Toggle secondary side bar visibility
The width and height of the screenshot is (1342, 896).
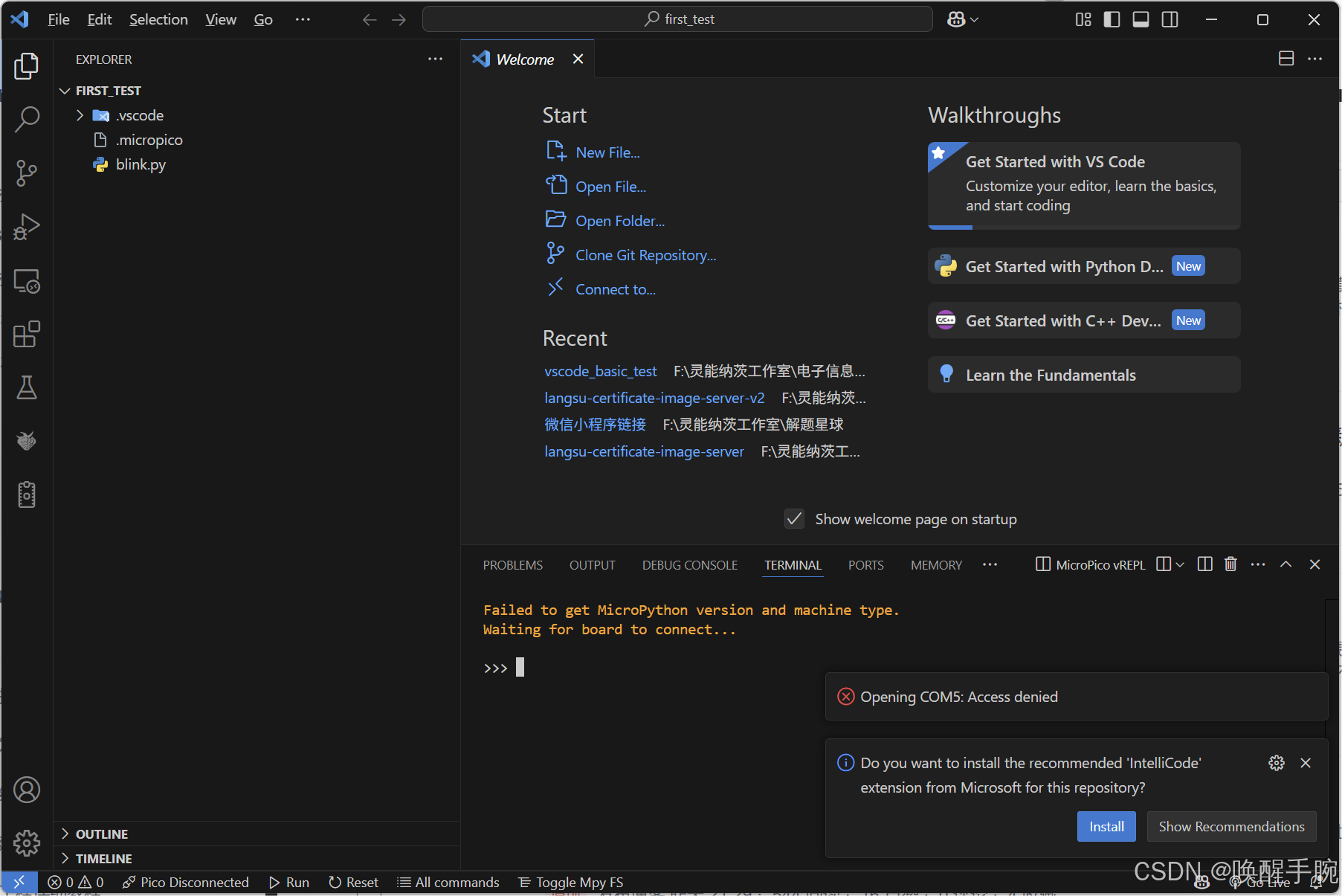[x=1170, y=19]
